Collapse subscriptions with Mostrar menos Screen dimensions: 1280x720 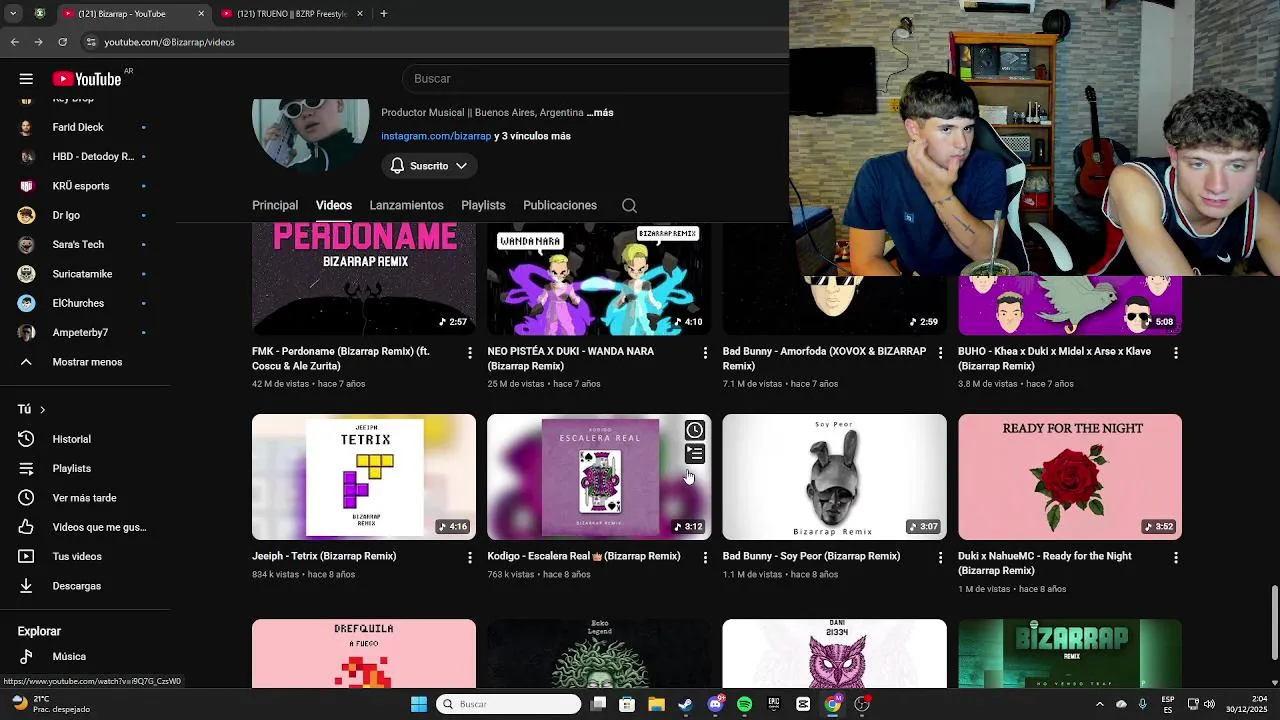85,362
